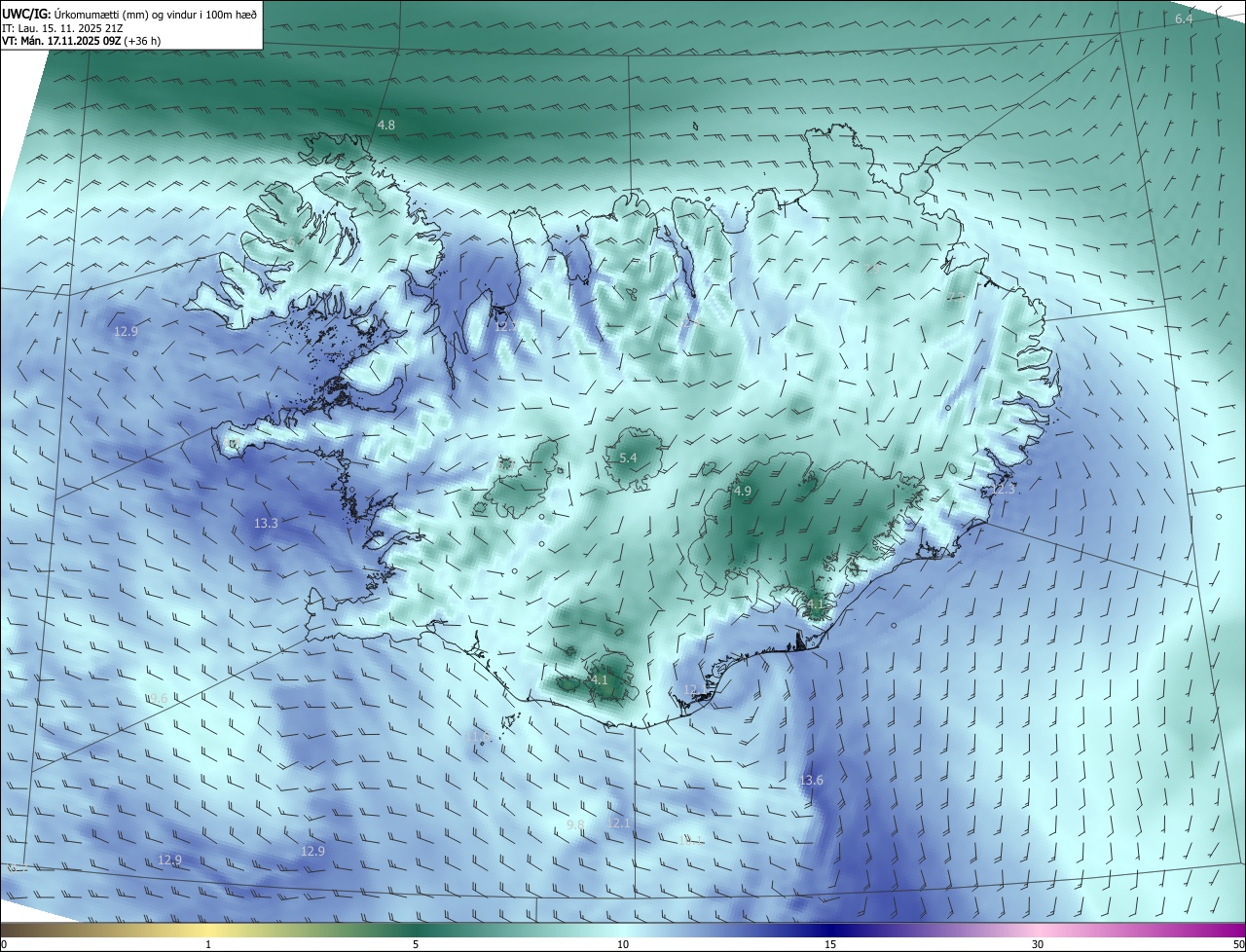Click the 12.3 value on the east coast
Viewport: 1246px width, 952px height.
1004,490
